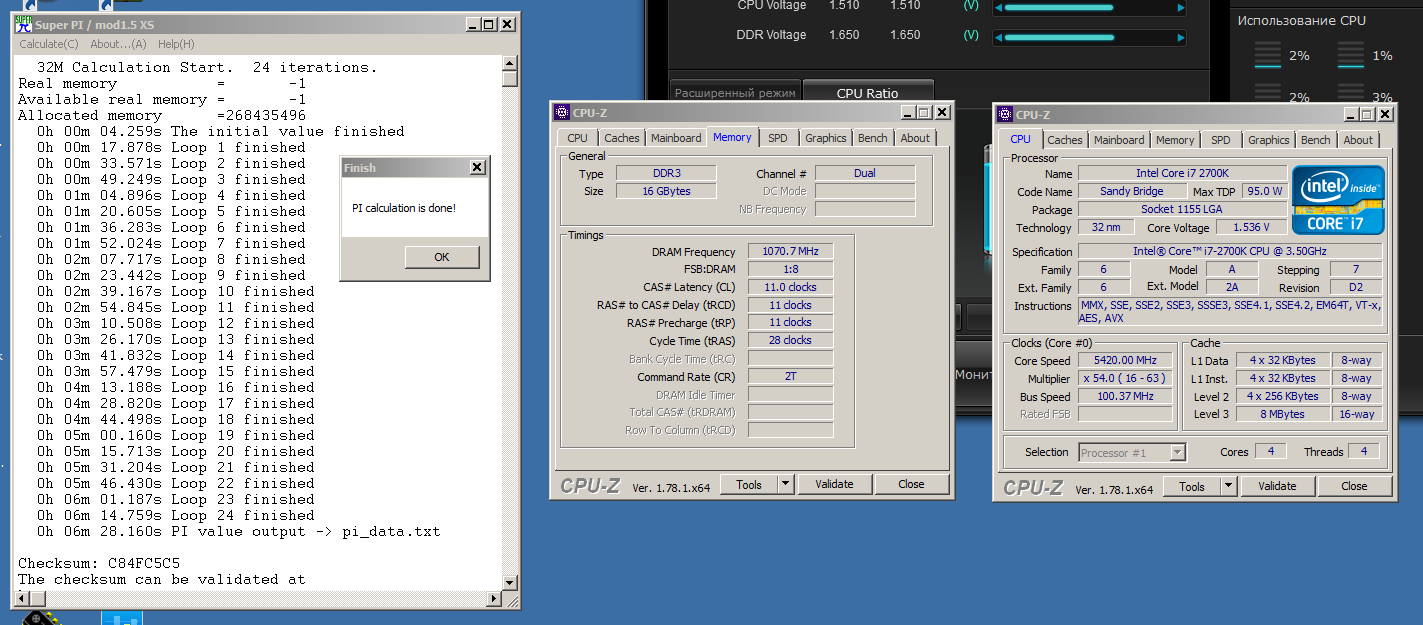
Task: Open Help(H) menu in Super PI
Action: coord(176,44)
